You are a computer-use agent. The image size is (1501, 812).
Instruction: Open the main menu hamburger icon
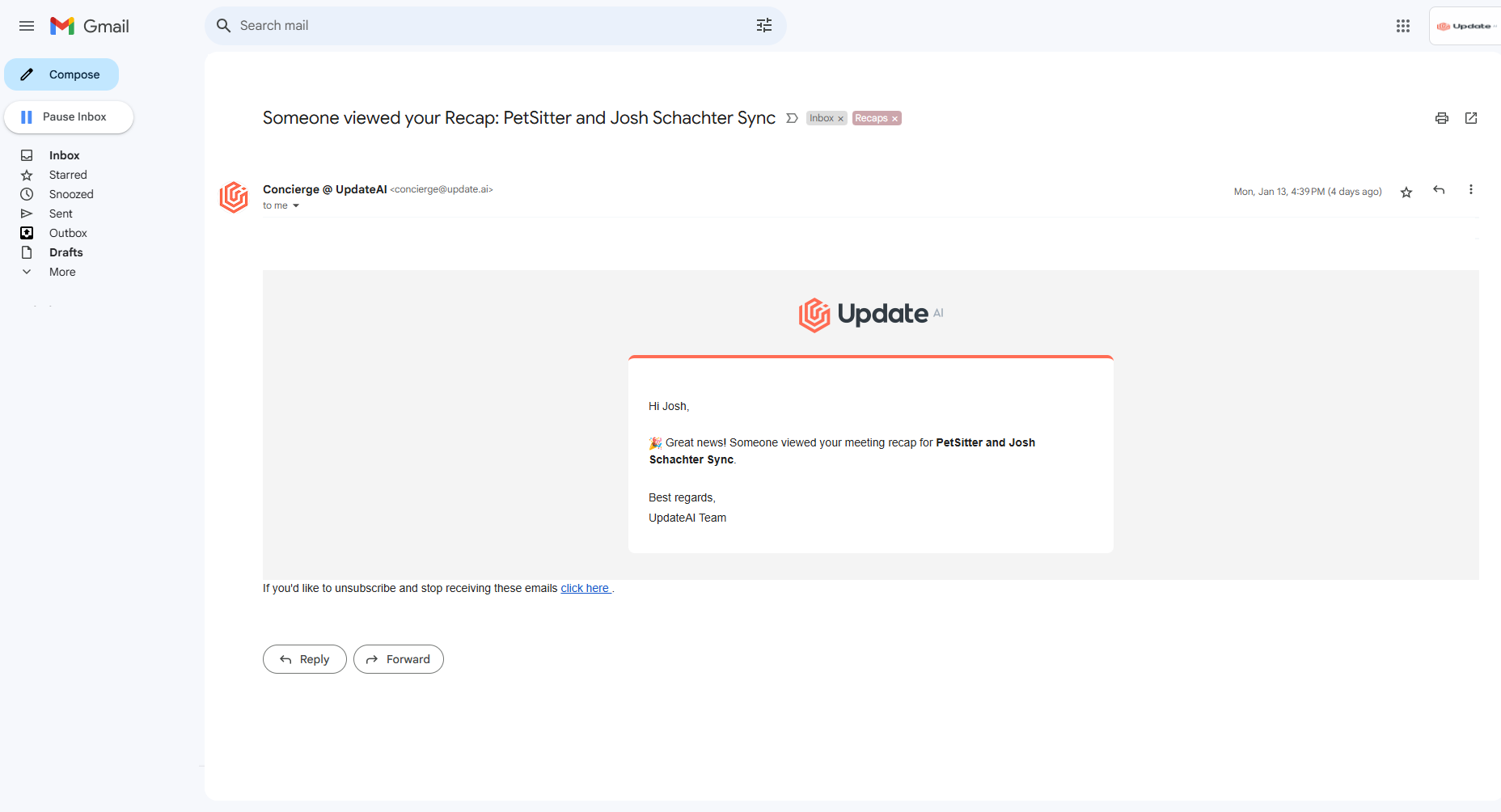coord(27,26)
